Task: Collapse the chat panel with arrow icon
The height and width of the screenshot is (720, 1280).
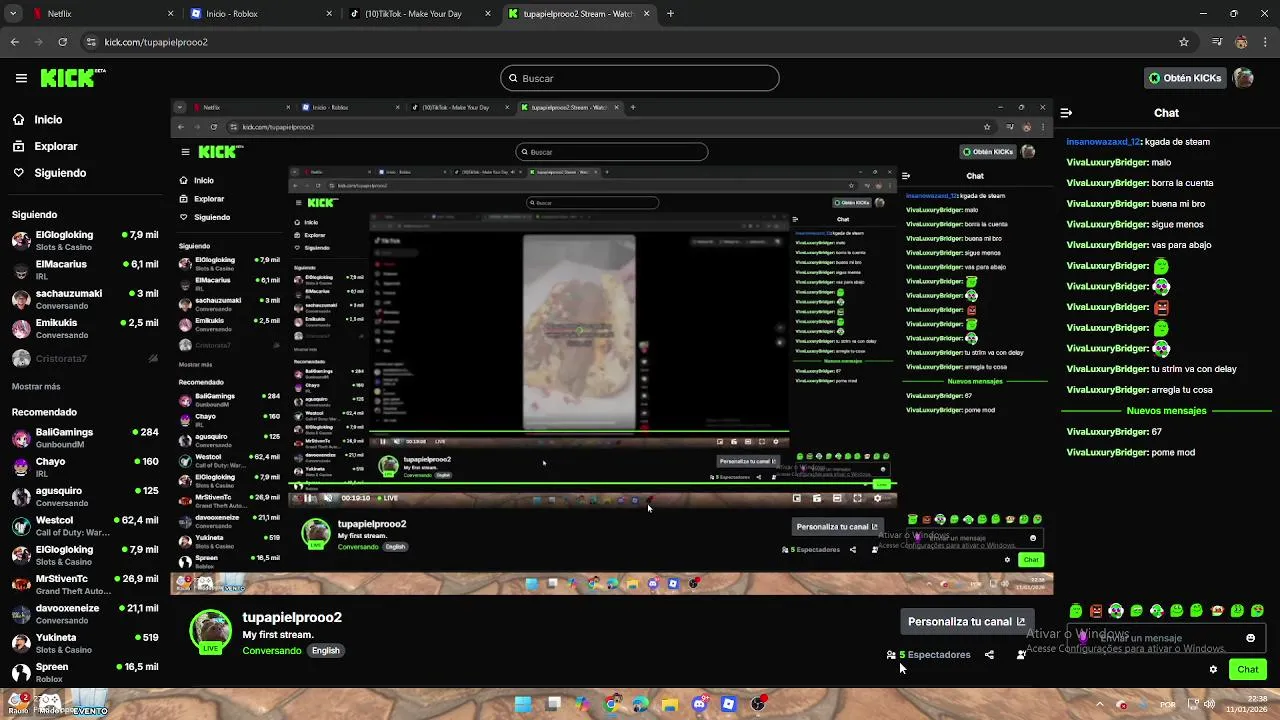Action: tap(1066, 113)
